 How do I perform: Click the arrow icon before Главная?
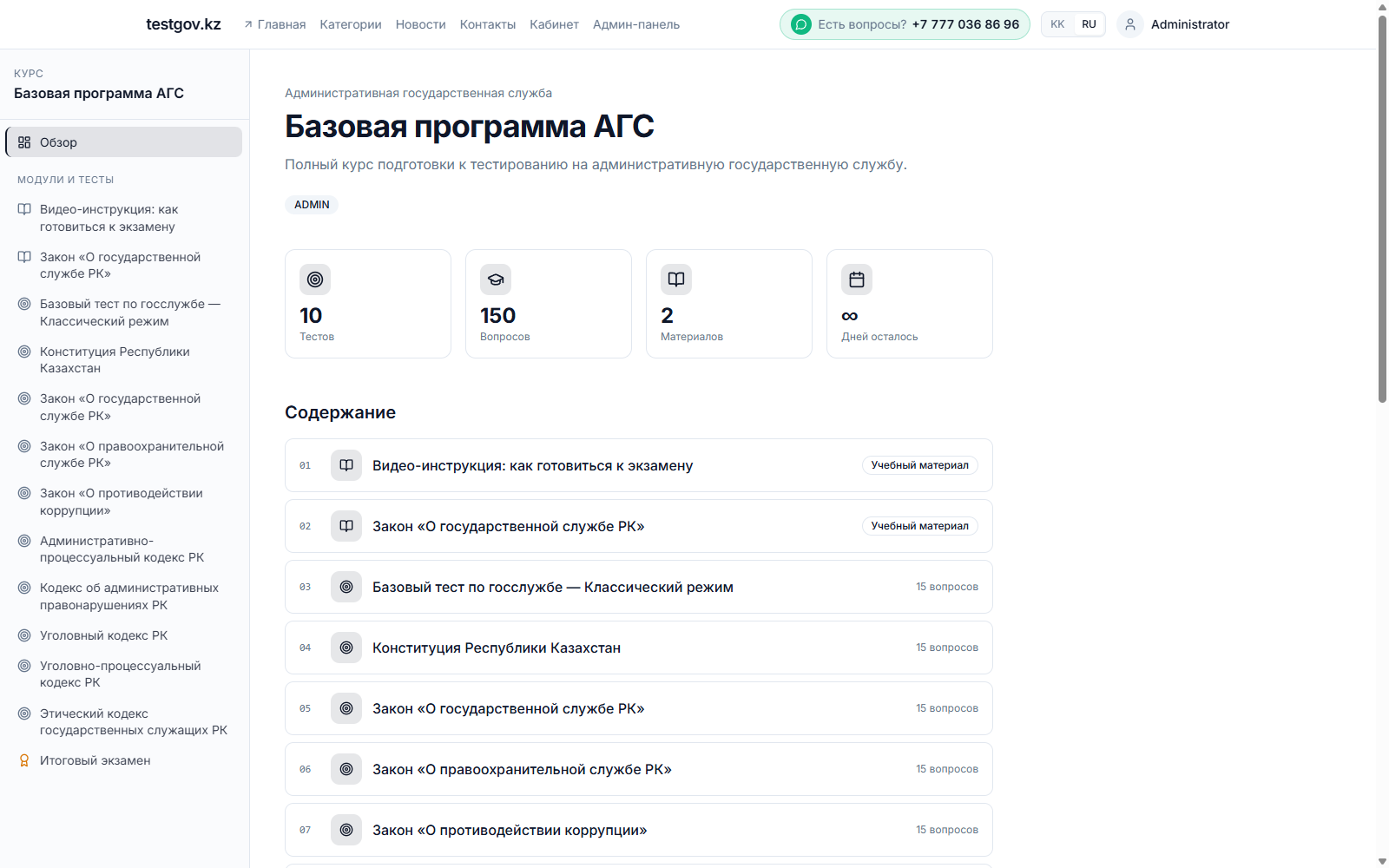tap(248, 25)
